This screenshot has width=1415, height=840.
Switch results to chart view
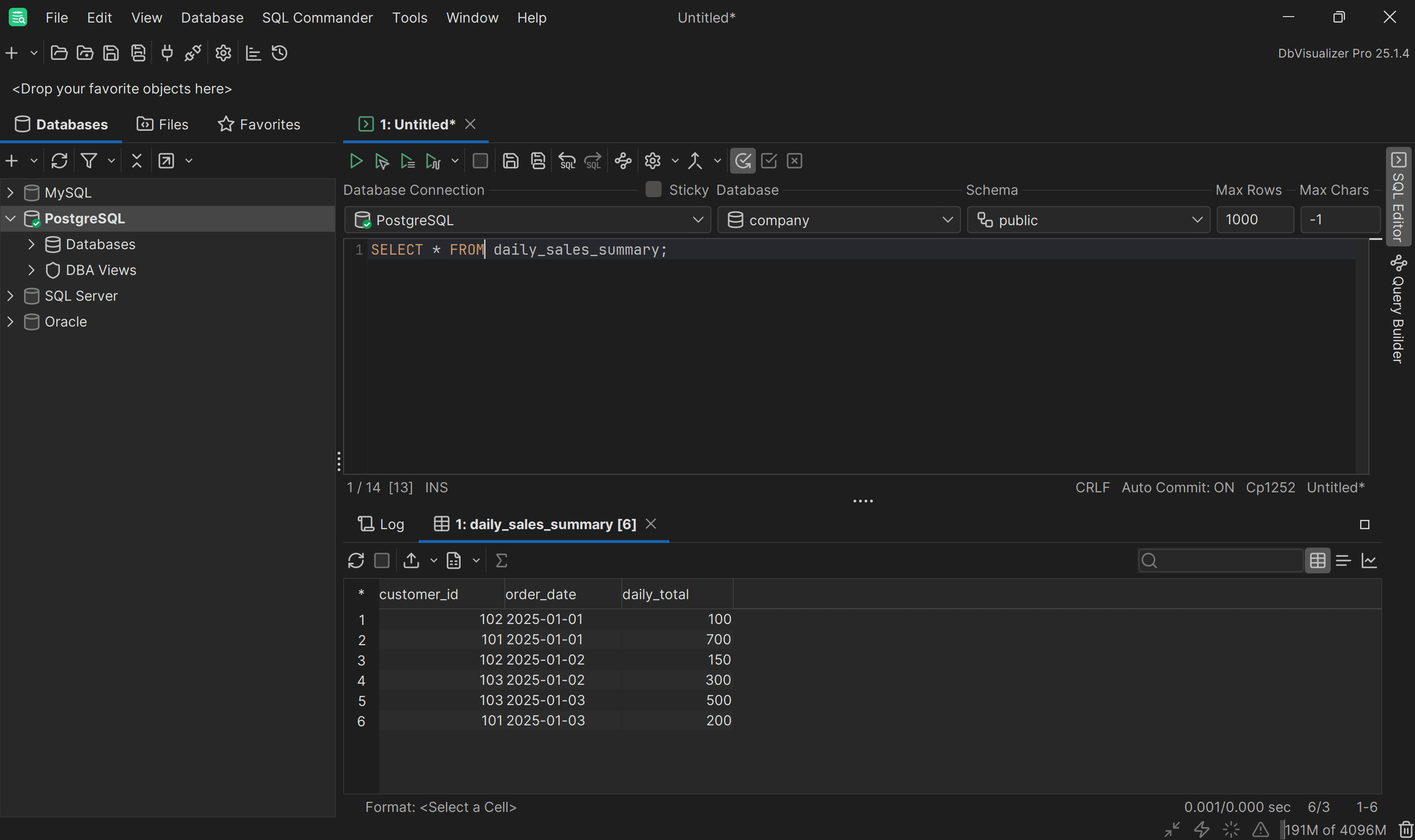pyautogui.click(x=1368, y=560)
